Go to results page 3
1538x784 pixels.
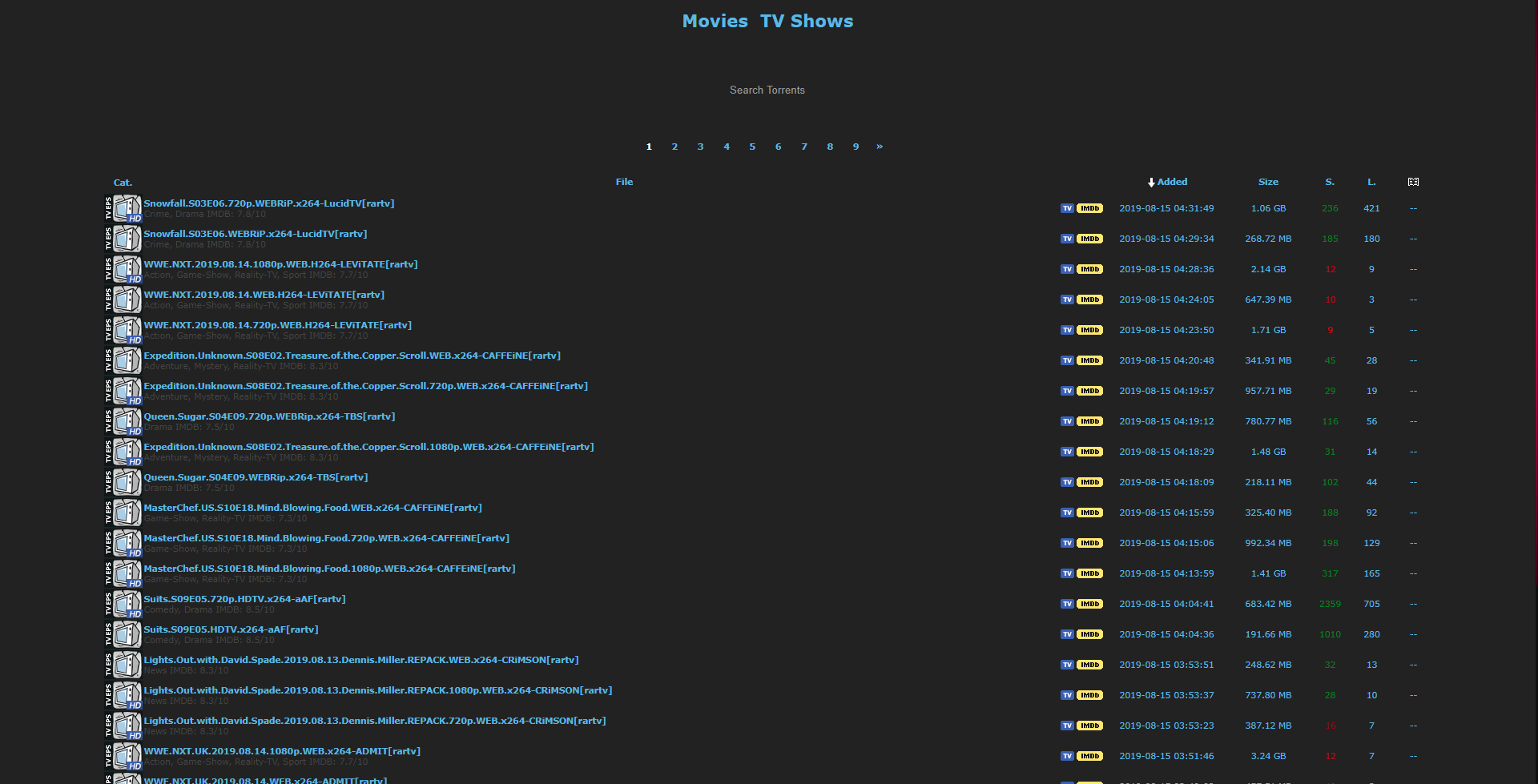coord(700,147)
